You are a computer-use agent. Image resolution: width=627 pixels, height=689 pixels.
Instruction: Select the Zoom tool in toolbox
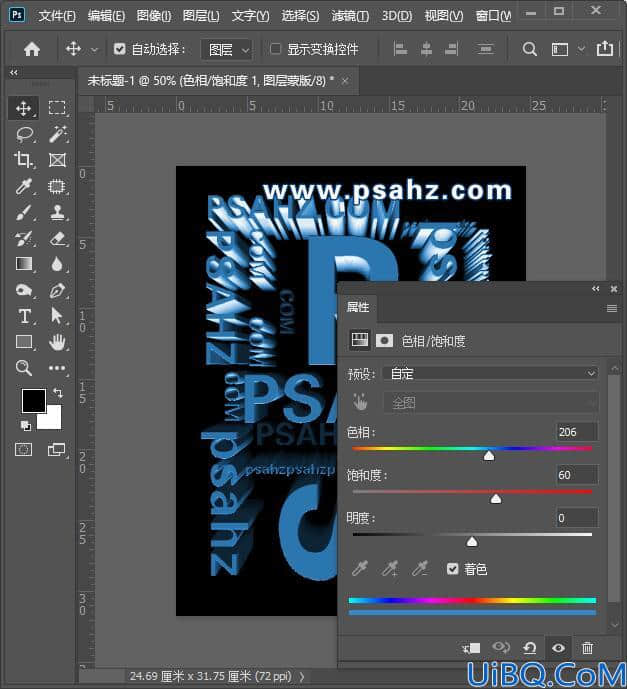(x=24, y=368)
